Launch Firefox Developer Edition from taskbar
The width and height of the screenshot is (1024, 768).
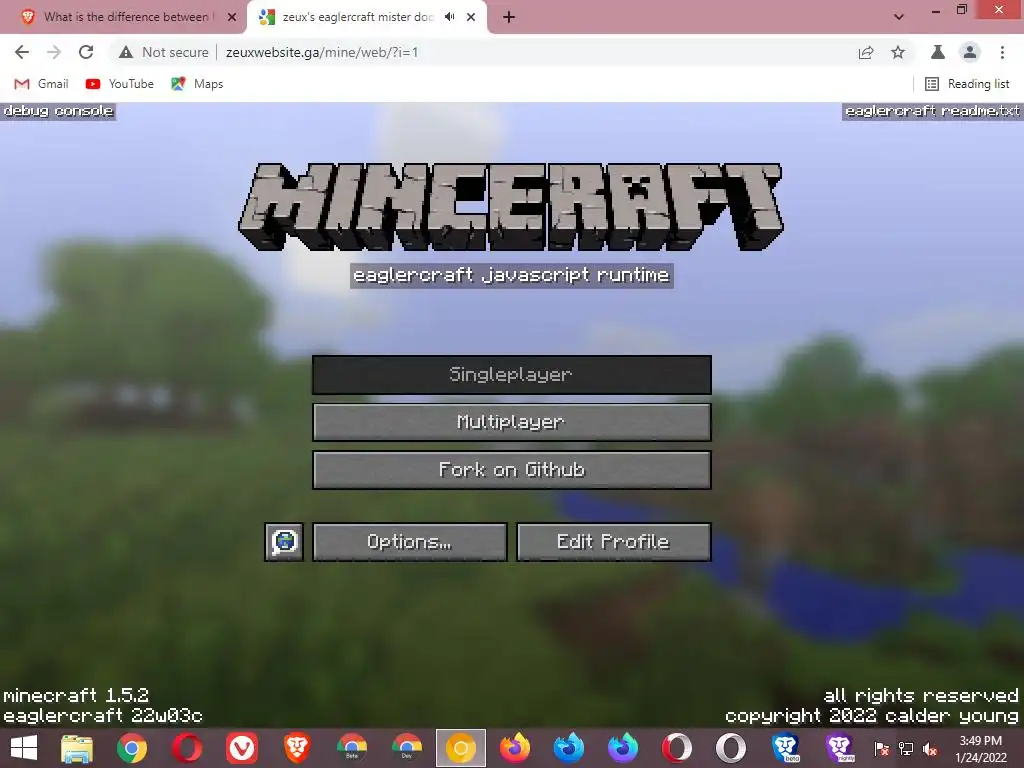click(569, 748)
